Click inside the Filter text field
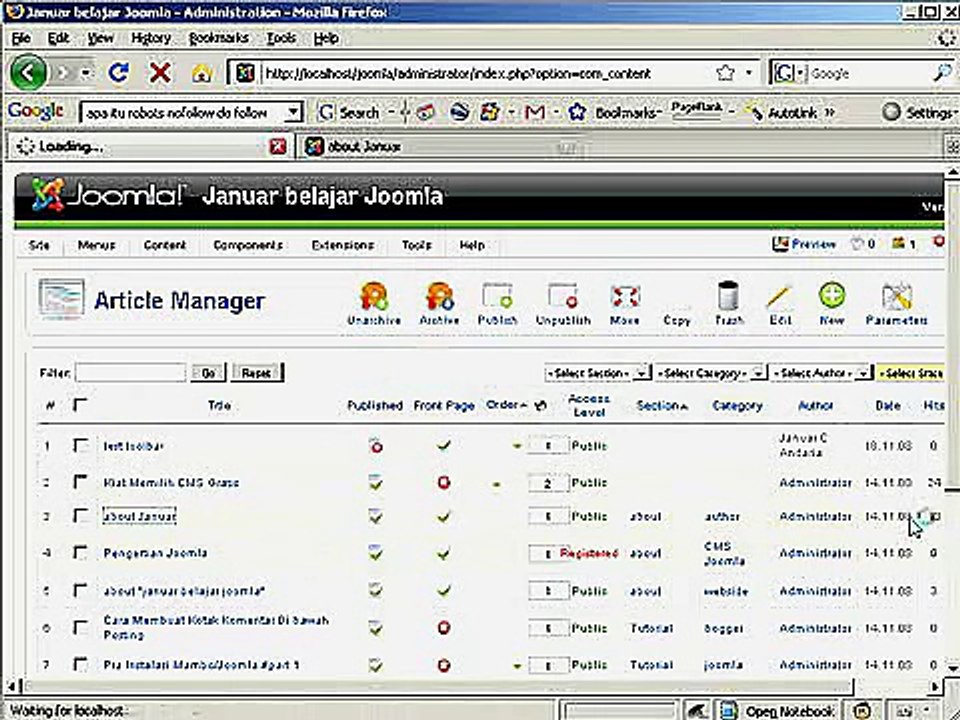 [130, 372]
